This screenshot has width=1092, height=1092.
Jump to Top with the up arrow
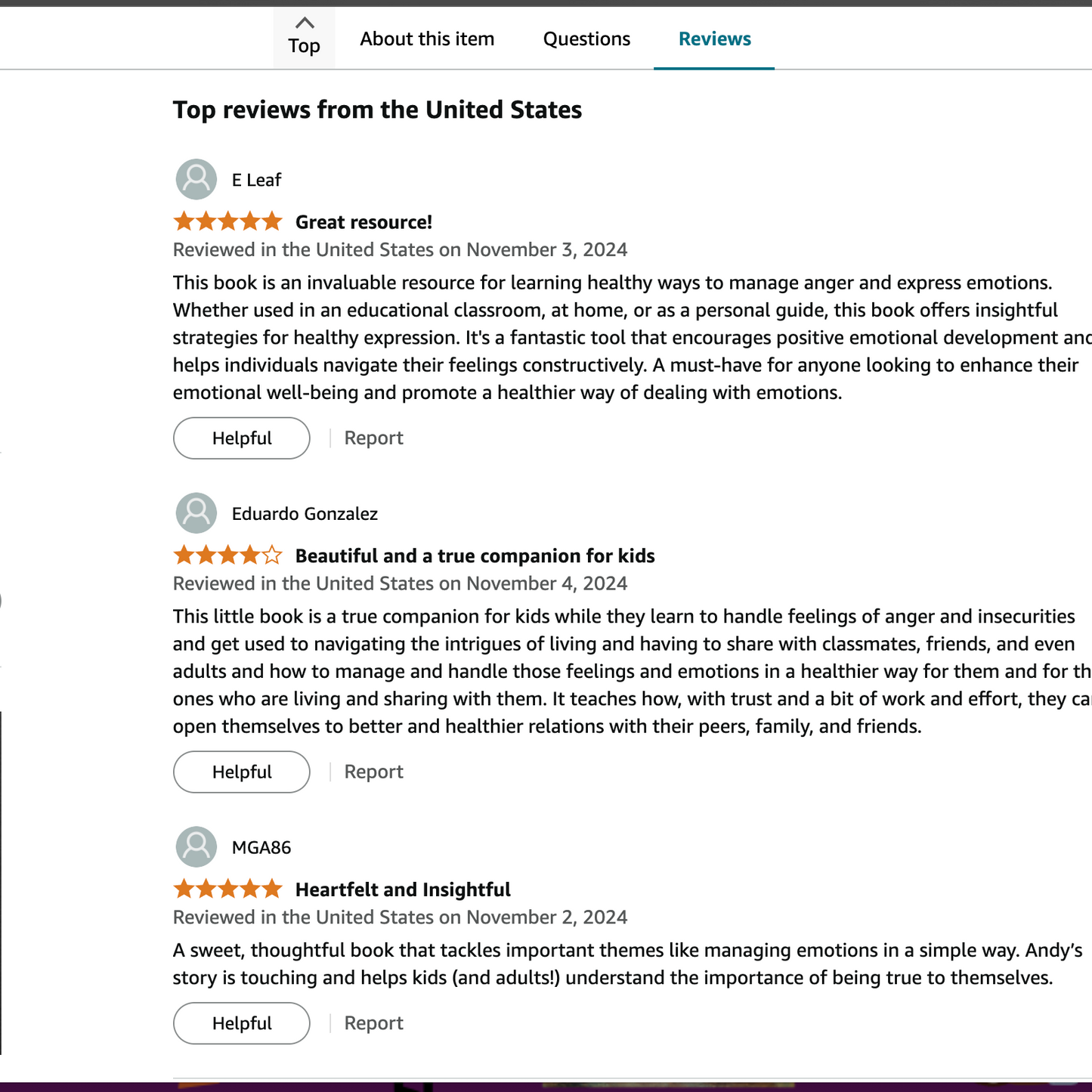(x=304, y=36)
